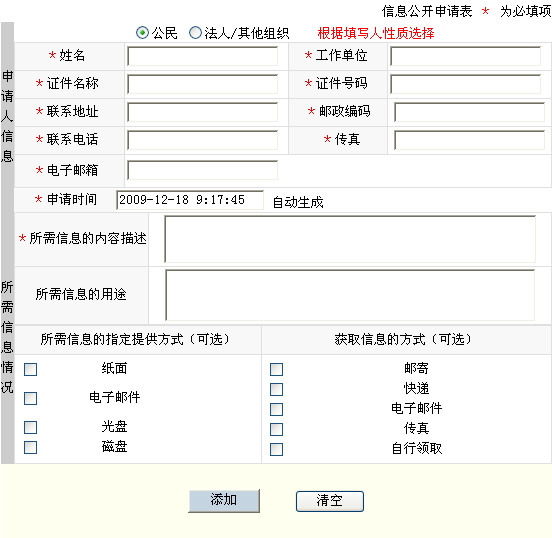Check the 磁盘 checkbox

tap(30, 448)
